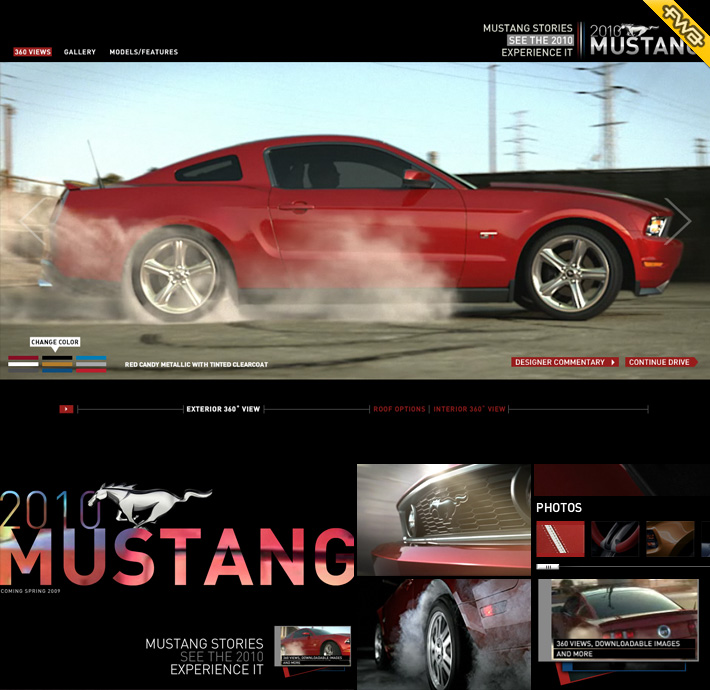Image resolution: width=710 pixels, height=690 pixels.
Task: Click the Red Candy Metallic color name
Action: coord(196,364)
